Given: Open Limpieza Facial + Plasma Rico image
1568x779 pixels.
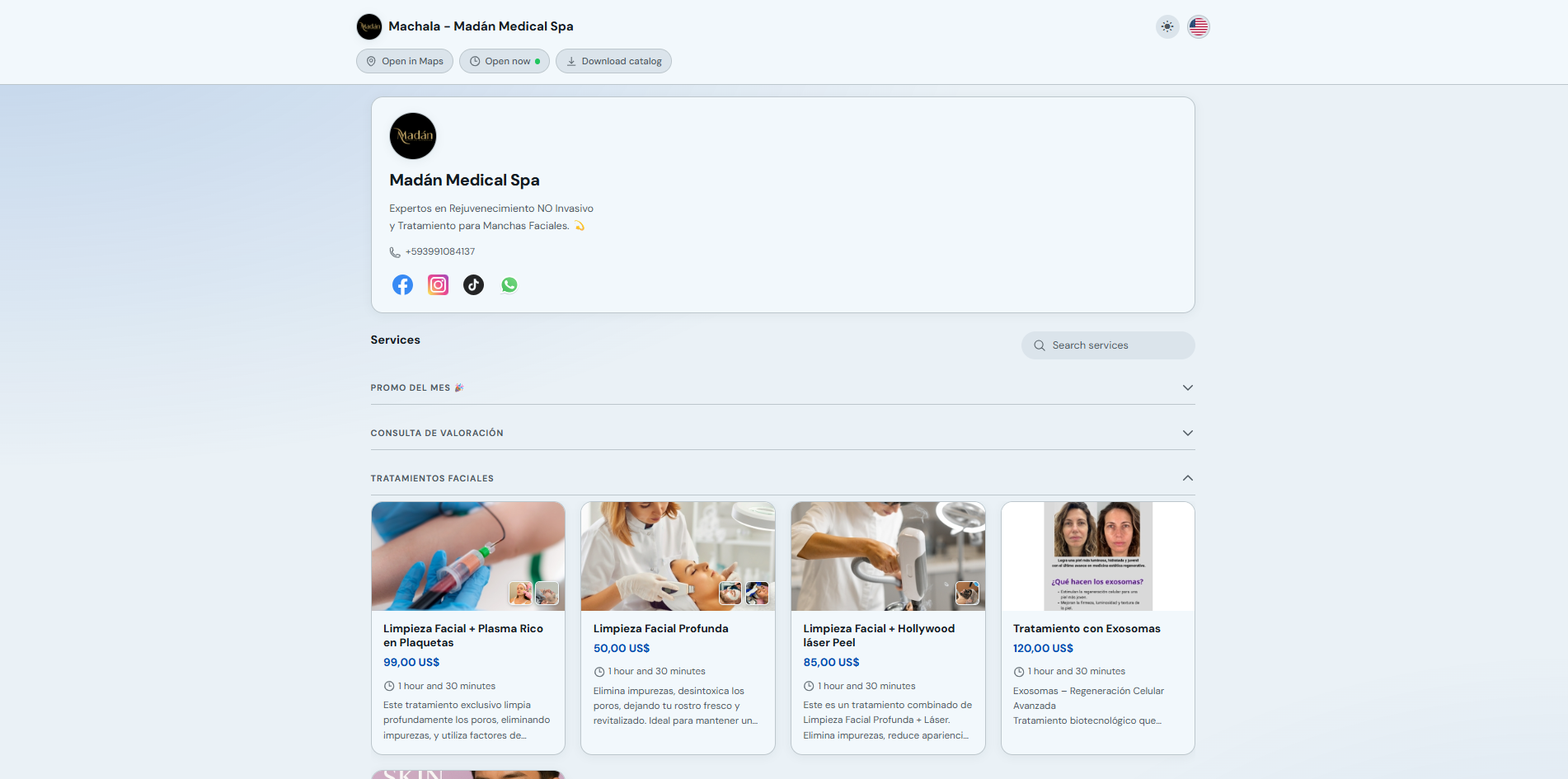Looking at the screenshot, I should (468, 556).
